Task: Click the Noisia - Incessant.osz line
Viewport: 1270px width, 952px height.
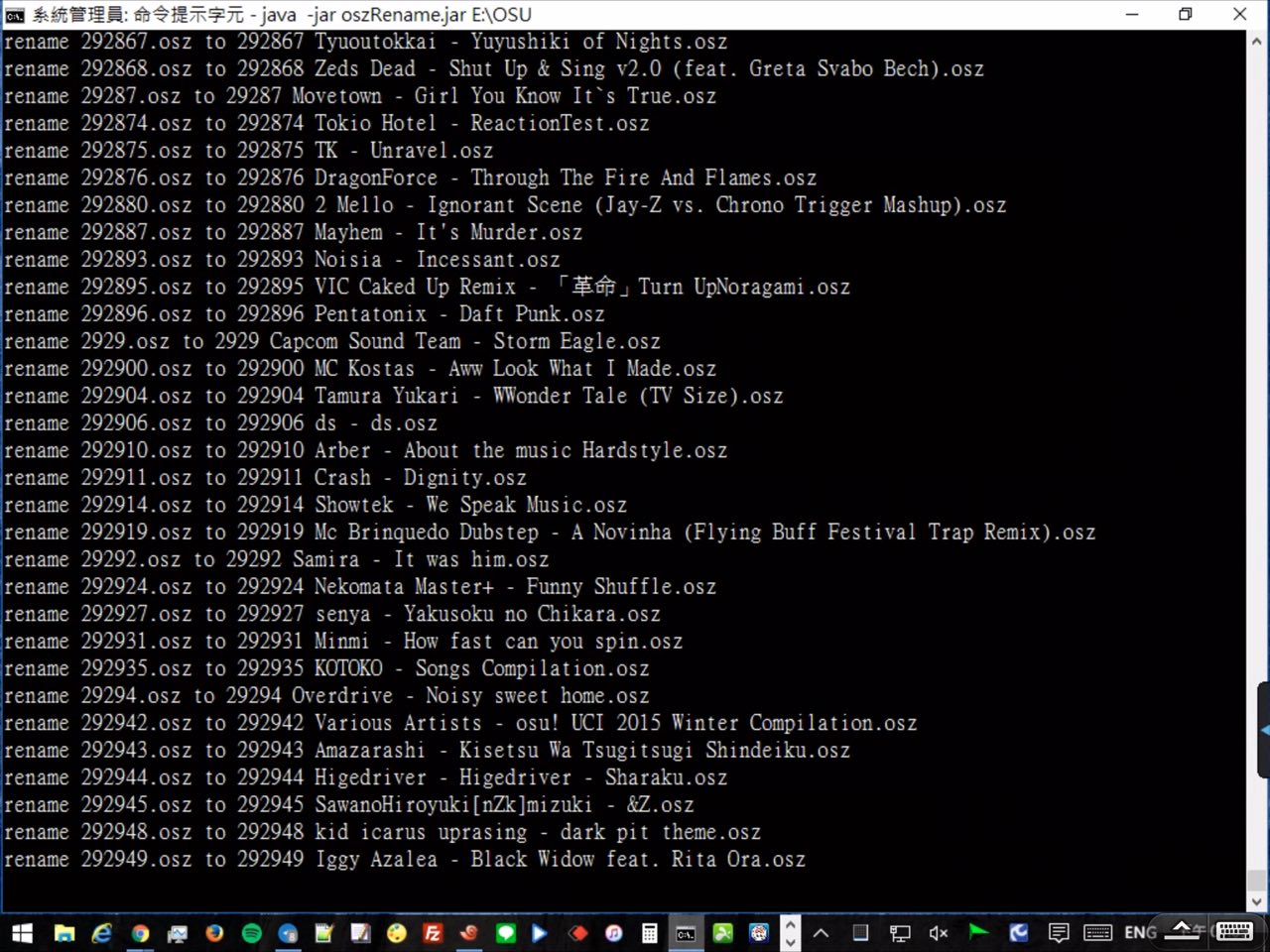Action: pyautogui.click(x=283, y=260)
